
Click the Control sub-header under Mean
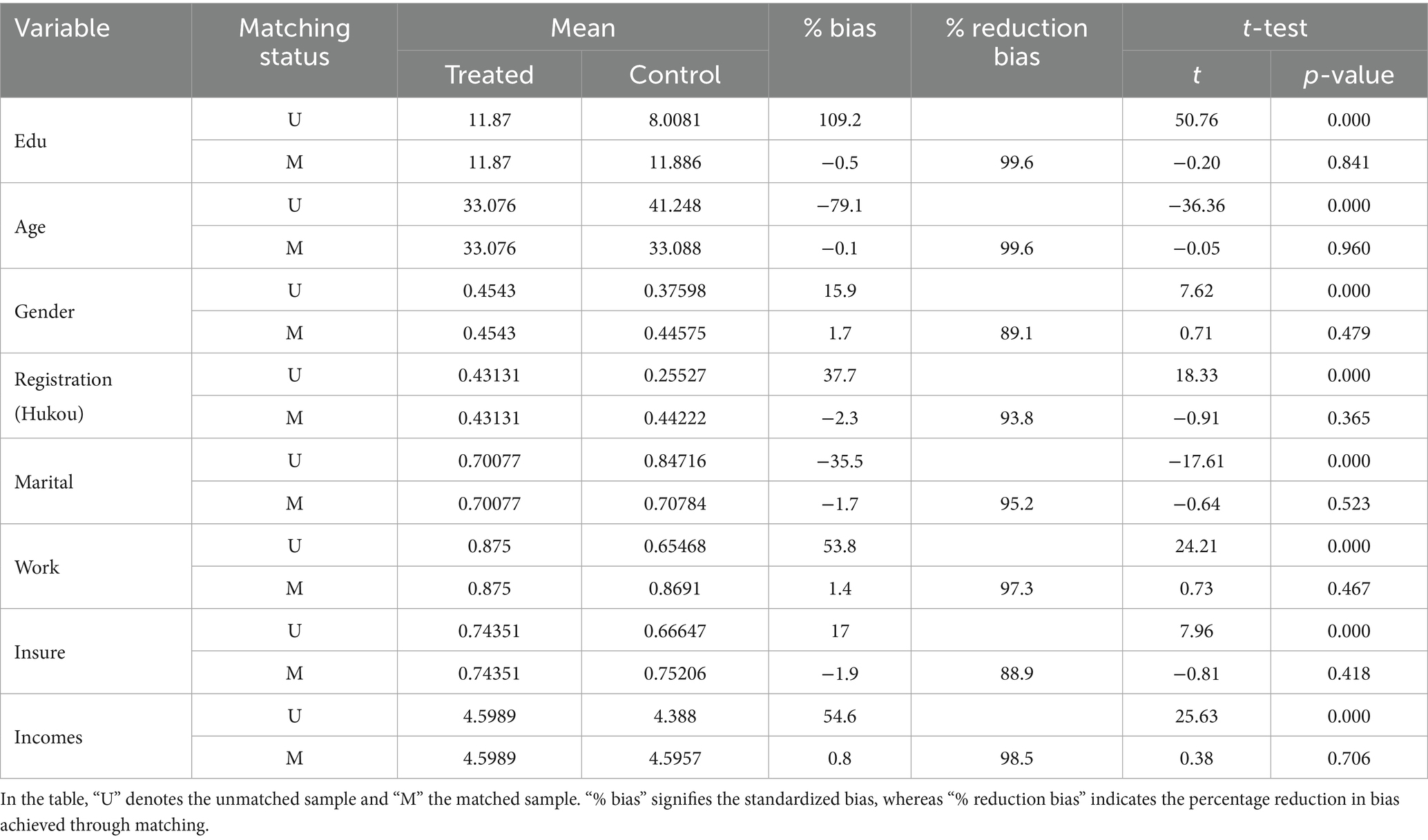[675, 75]
